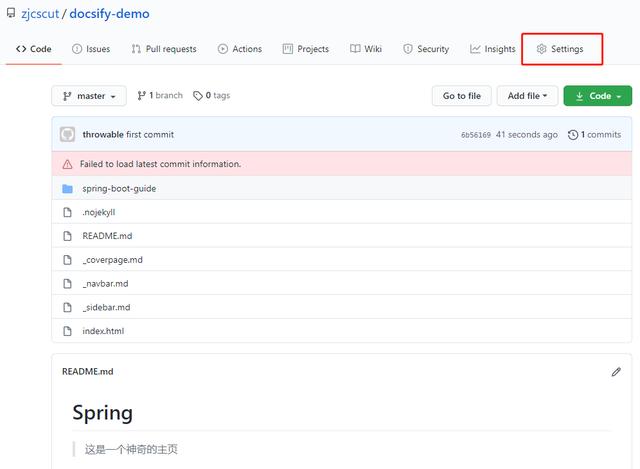
Task: Open the throwable author link
Action: tap(103, 134)
